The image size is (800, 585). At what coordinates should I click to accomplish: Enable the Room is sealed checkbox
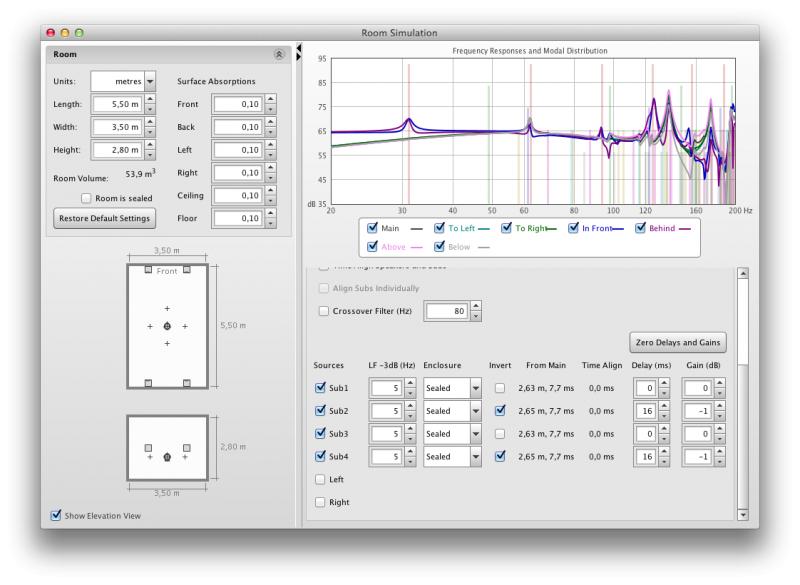point(87,198)
